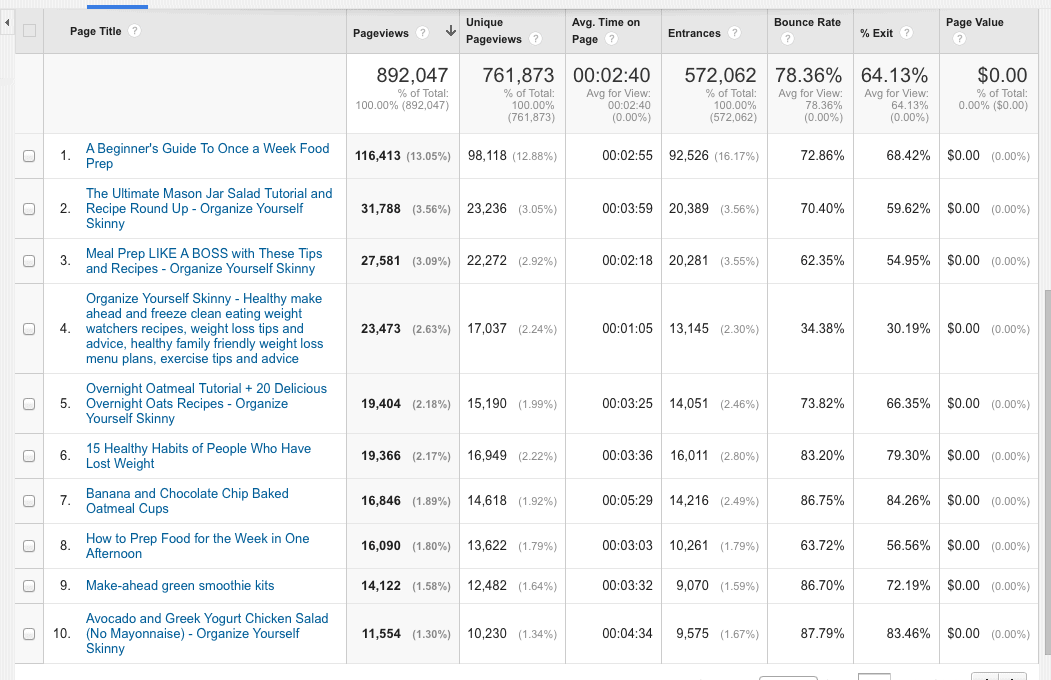Click the time on page cell 00:05:29
Image resolution: width=1051 pixels, height=680 pixels.
point(627,500)
